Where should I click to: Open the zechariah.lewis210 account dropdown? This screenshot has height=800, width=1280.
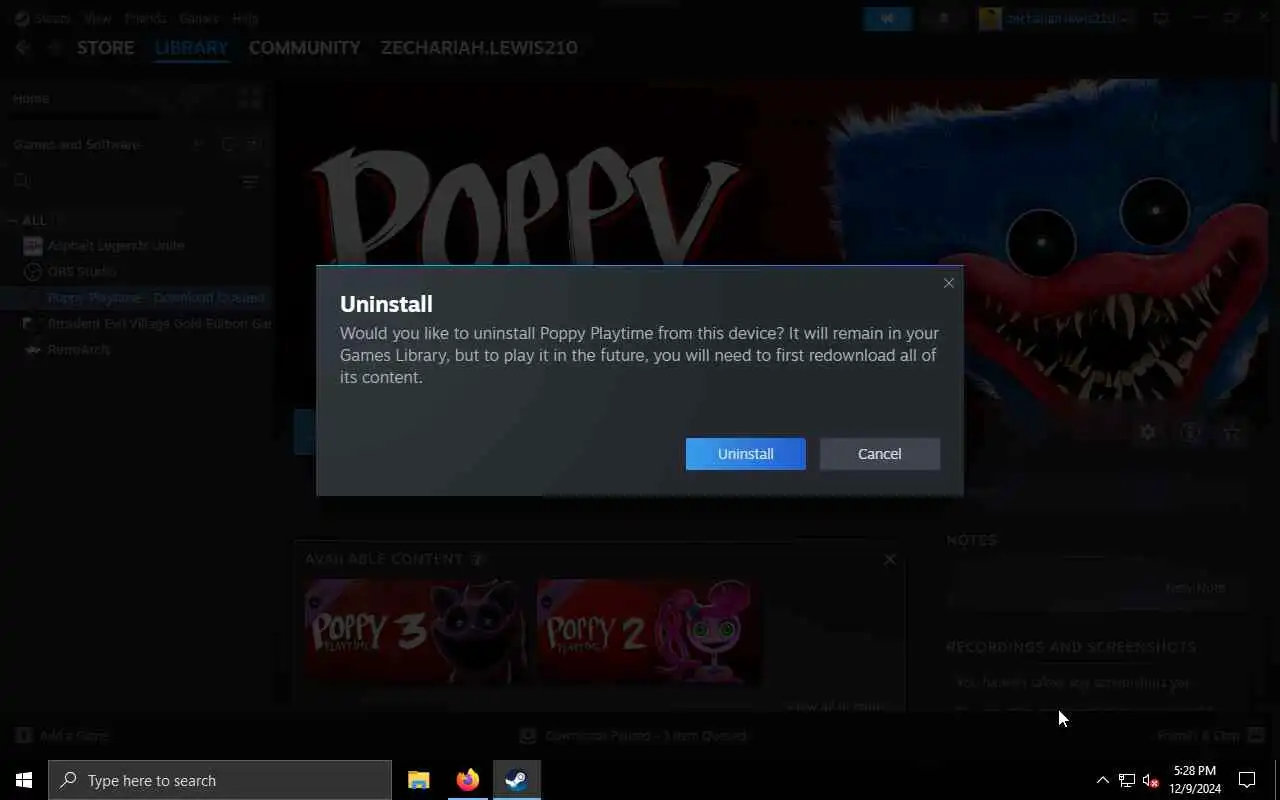coord(1057,18)
